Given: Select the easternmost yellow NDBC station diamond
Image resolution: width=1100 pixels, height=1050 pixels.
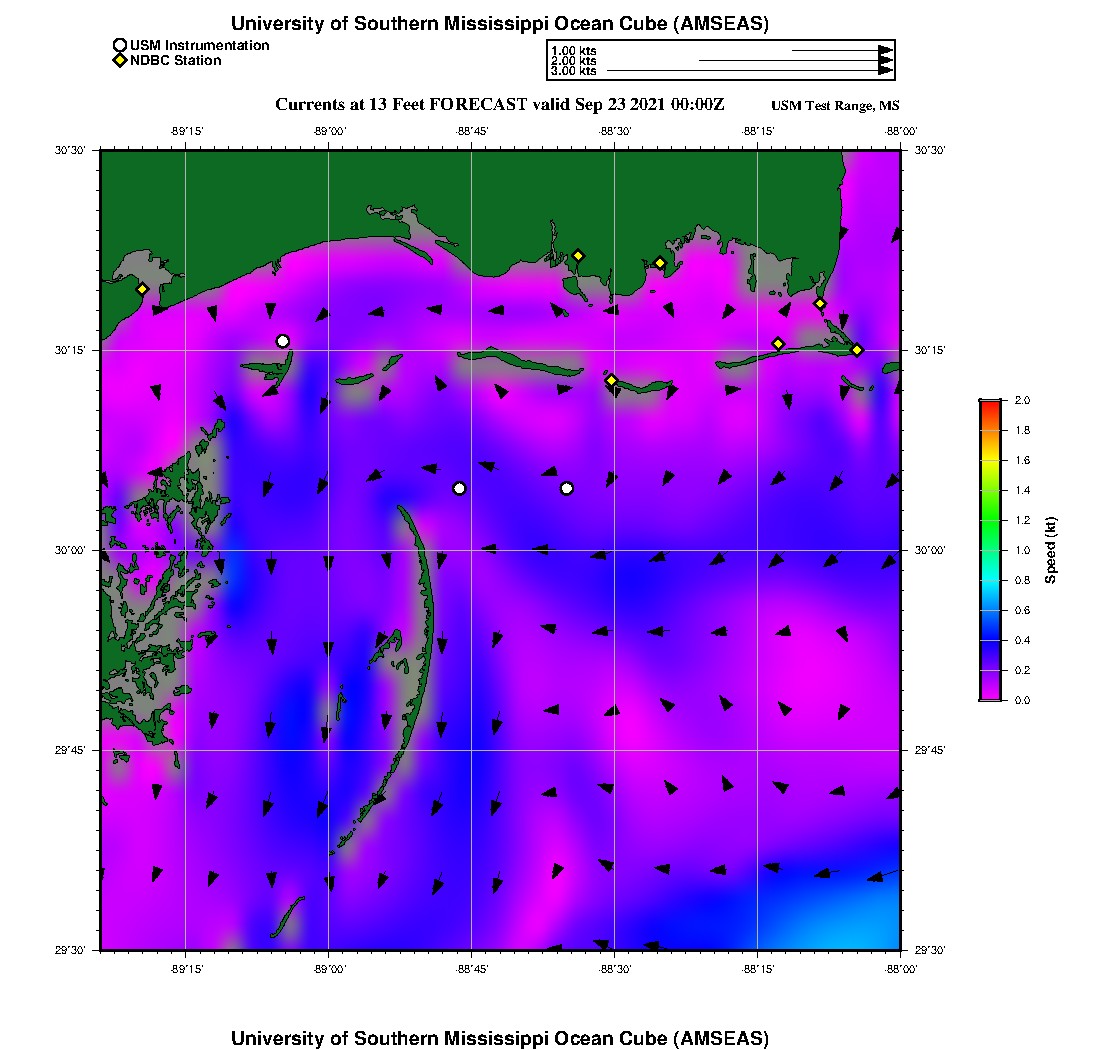Looking at the screenshot, I should (857, 349).
